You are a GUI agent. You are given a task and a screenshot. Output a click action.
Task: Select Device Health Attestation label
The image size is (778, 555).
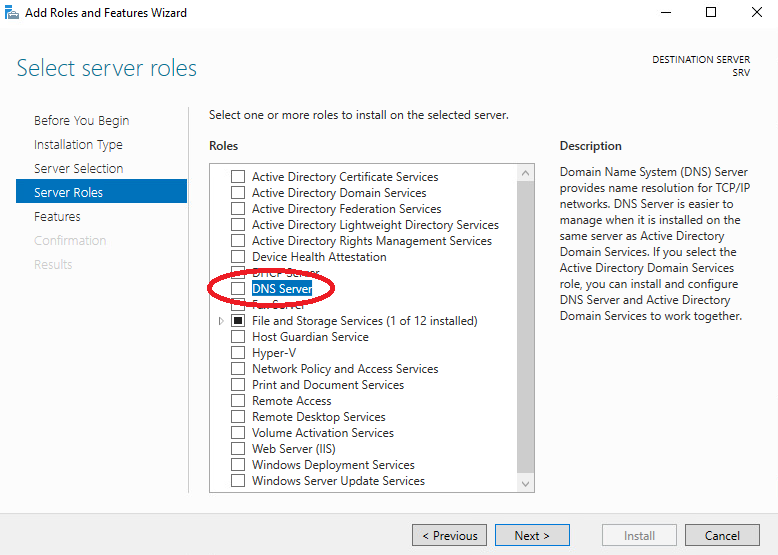click(x=319, y=256)
